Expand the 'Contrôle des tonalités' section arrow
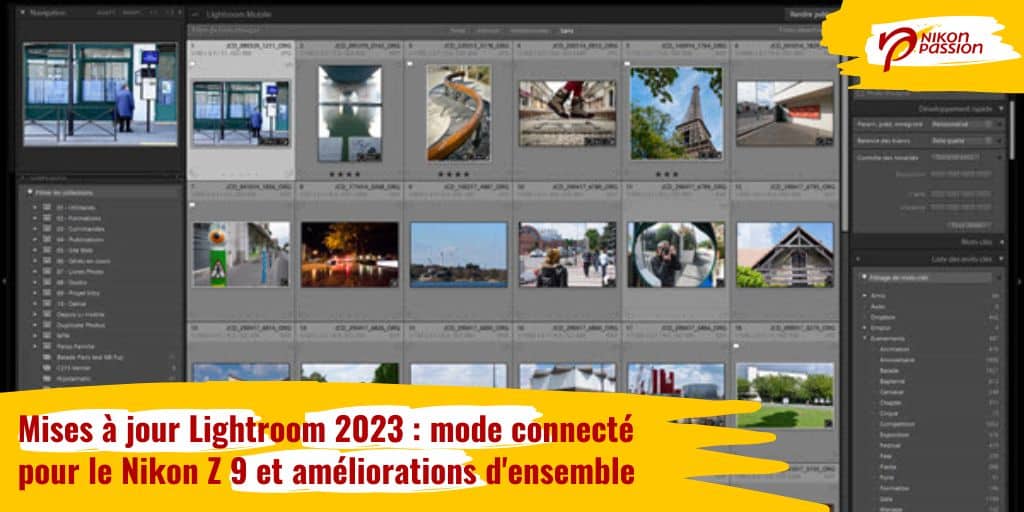 999,157
